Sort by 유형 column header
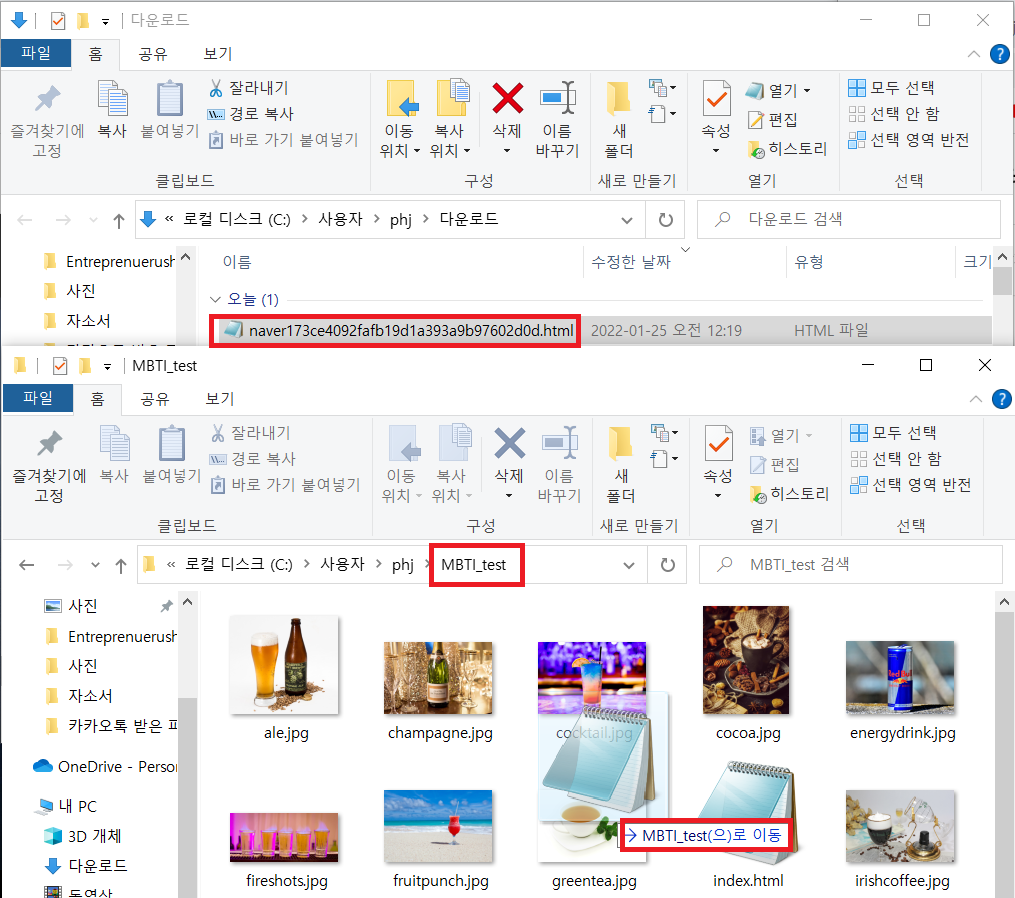 click(809, 262)
